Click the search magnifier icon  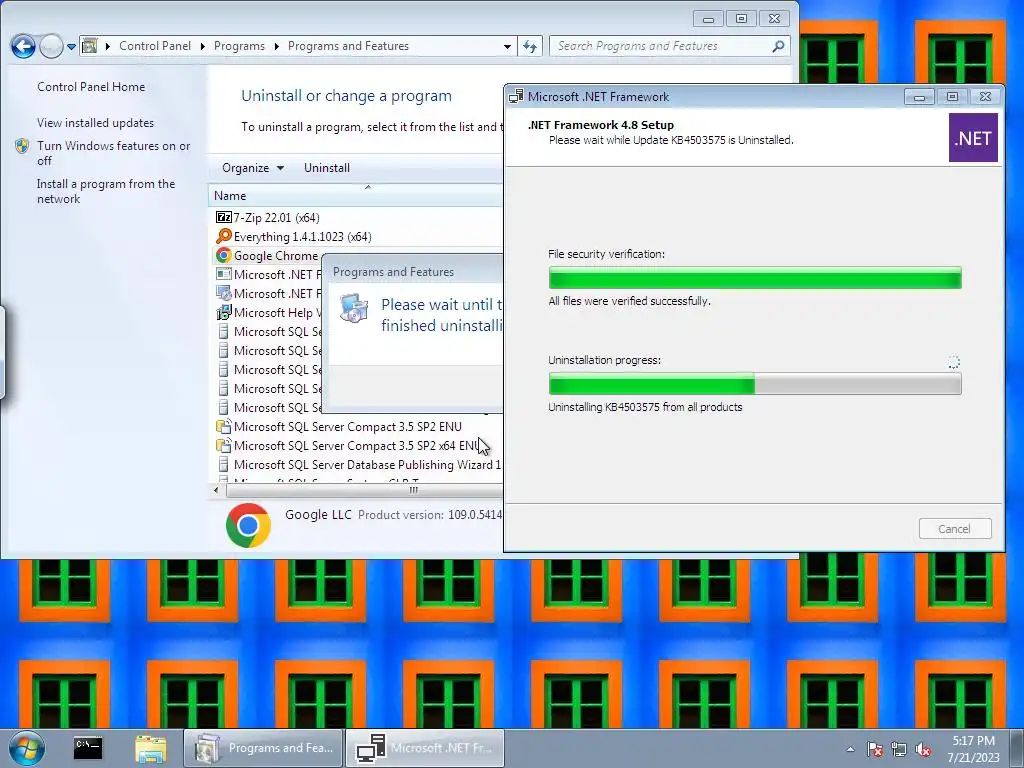pos(778,46)
